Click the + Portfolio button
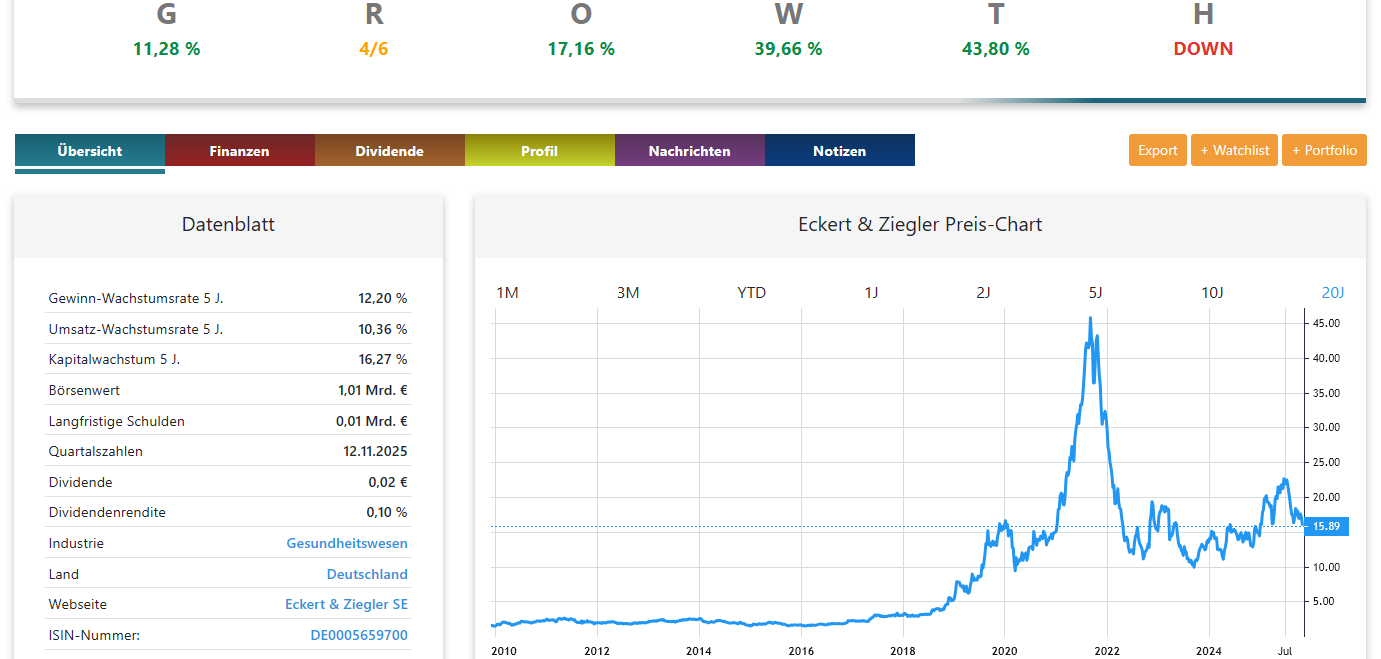Screen dimensions: 1381x659 pyautogui.click(x=1324, y=150)
